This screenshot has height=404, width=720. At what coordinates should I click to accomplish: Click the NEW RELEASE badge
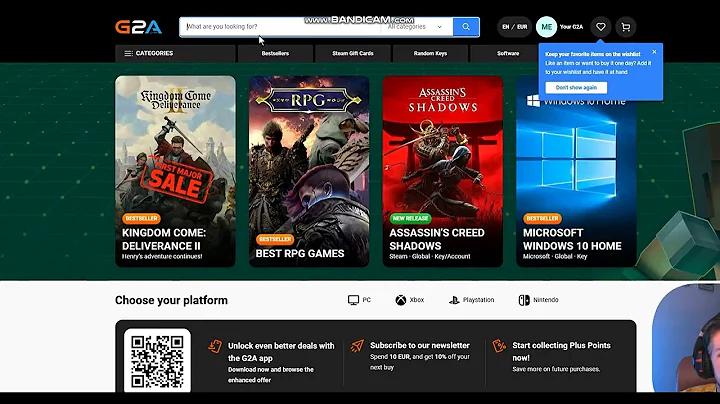tap(411, 219)
